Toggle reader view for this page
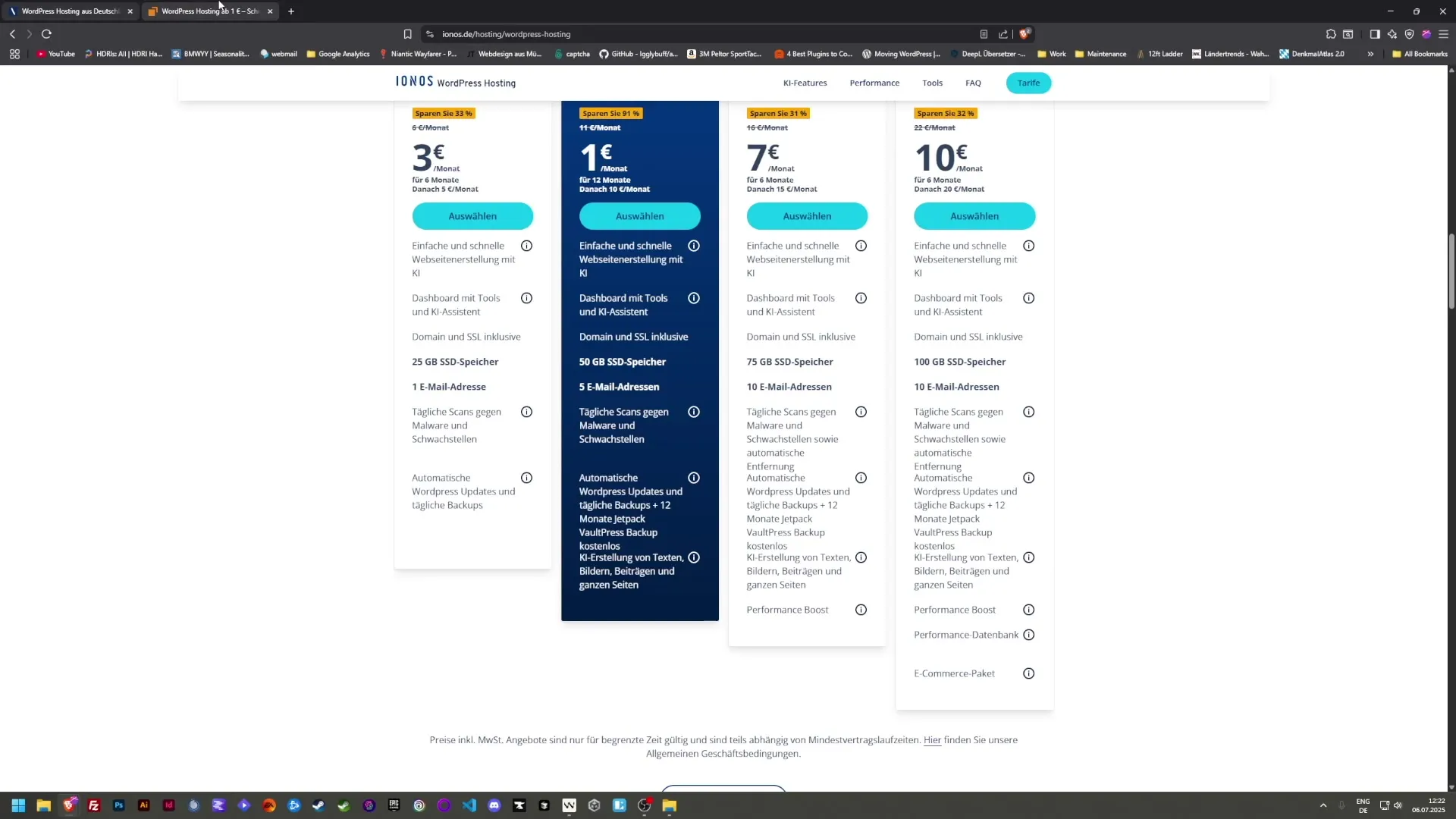Viewport: 1456px width, 819px height. point(984,34)
